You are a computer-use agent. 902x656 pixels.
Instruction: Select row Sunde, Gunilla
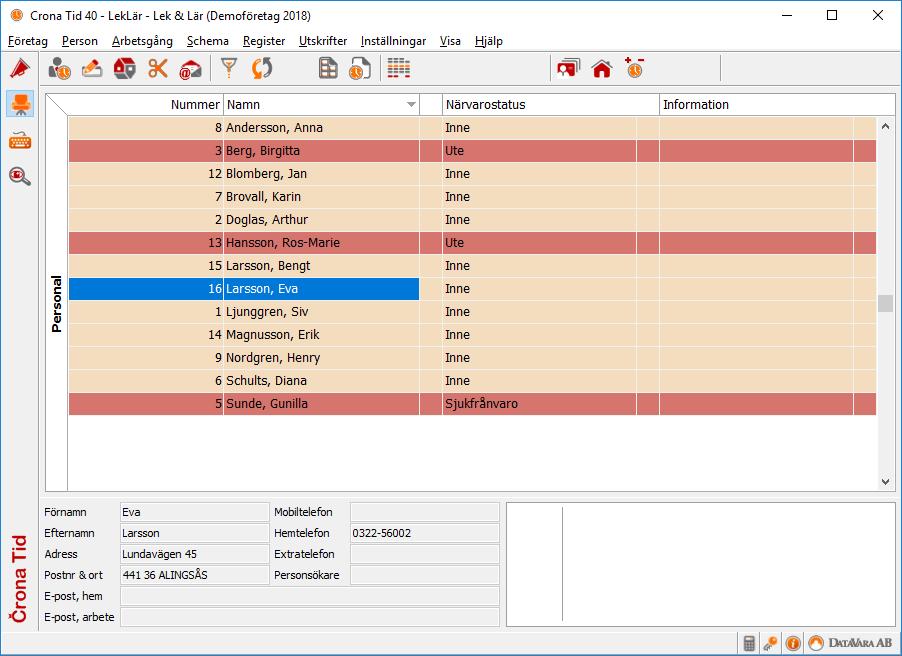pos(472,404)
